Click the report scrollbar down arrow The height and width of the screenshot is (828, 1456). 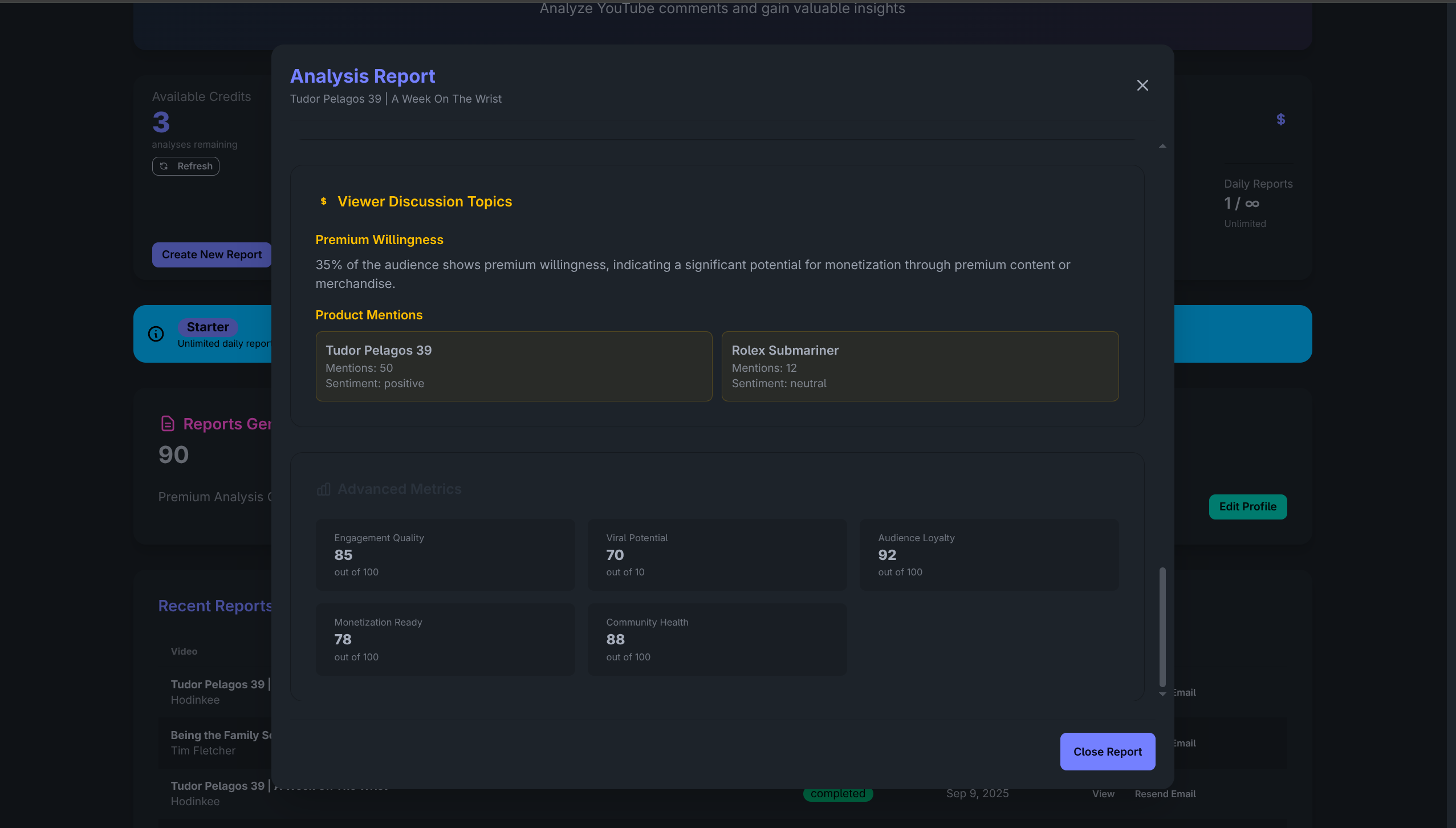point(1162,694)
